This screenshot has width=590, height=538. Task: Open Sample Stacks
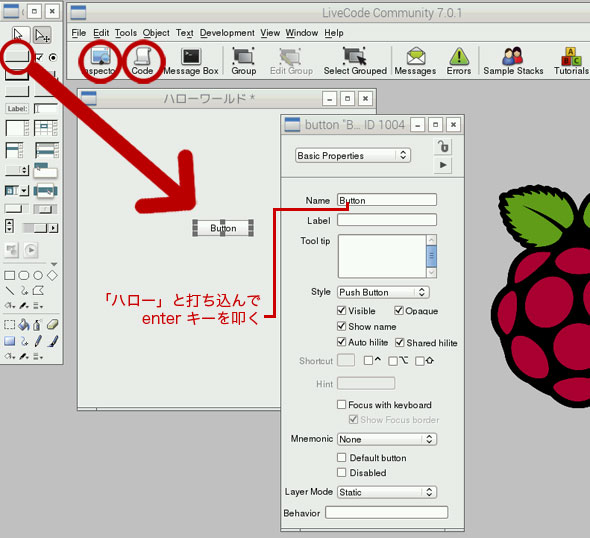pos(513,61)
